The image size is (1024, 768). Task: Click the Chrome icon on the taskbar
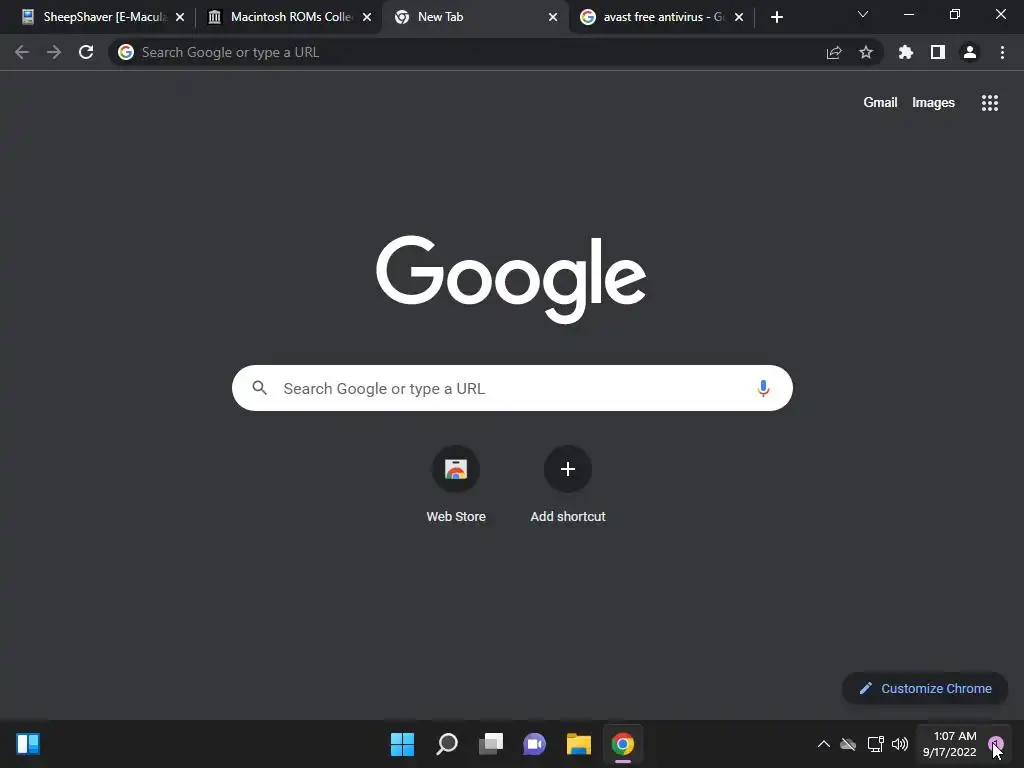pyautogui.click(x=623, y=744)
